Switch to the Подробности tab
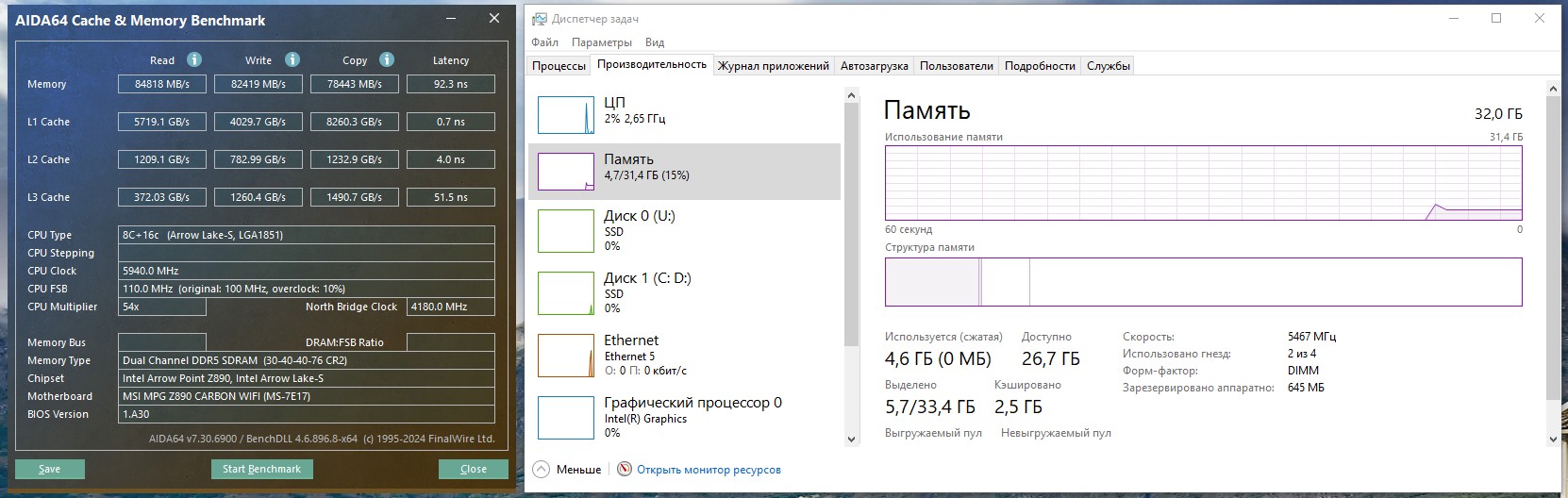The height and width of the screenshot is (498, 1568). point(1040,66)
